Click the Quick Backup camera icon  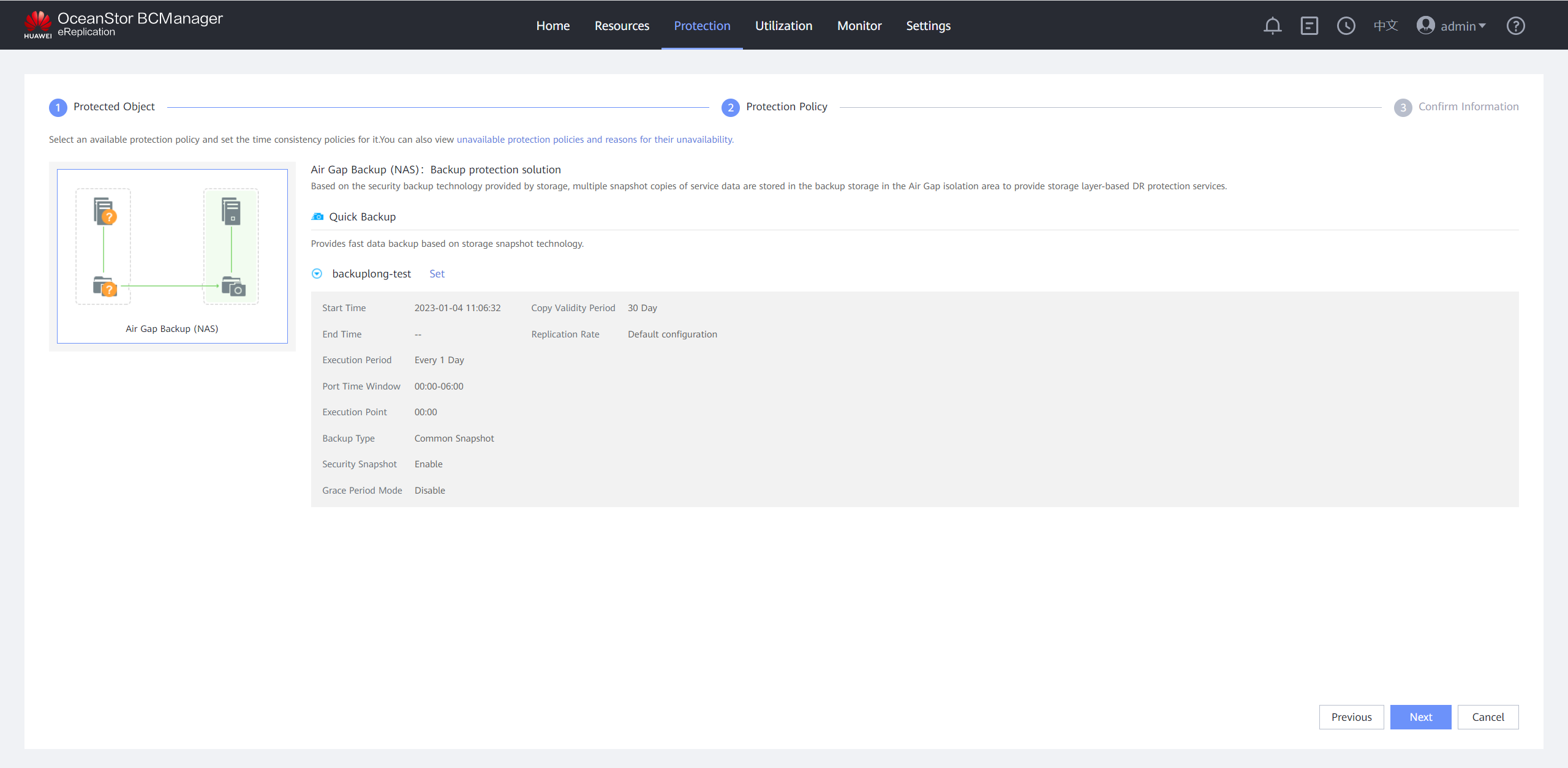[317, 217]
